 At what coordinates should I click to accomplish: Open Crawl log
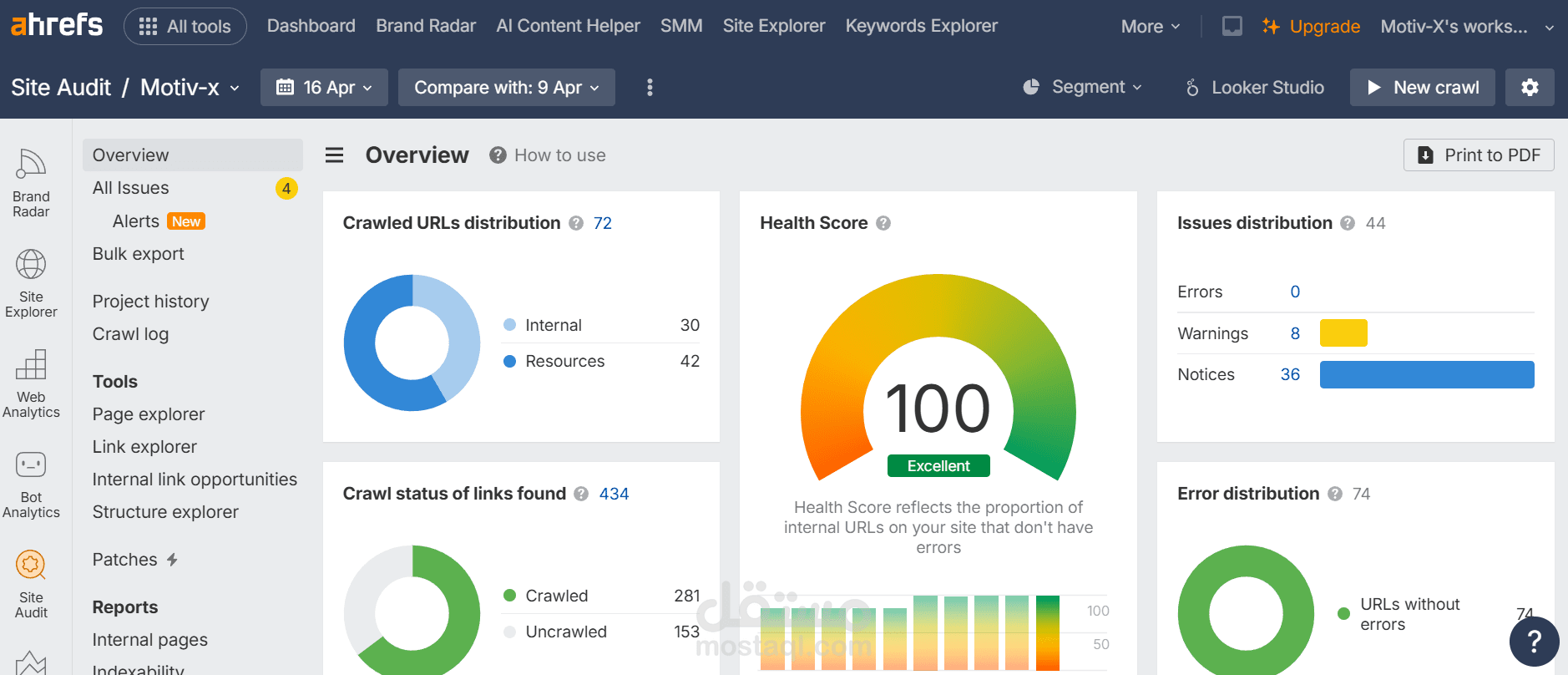(130, 333)
